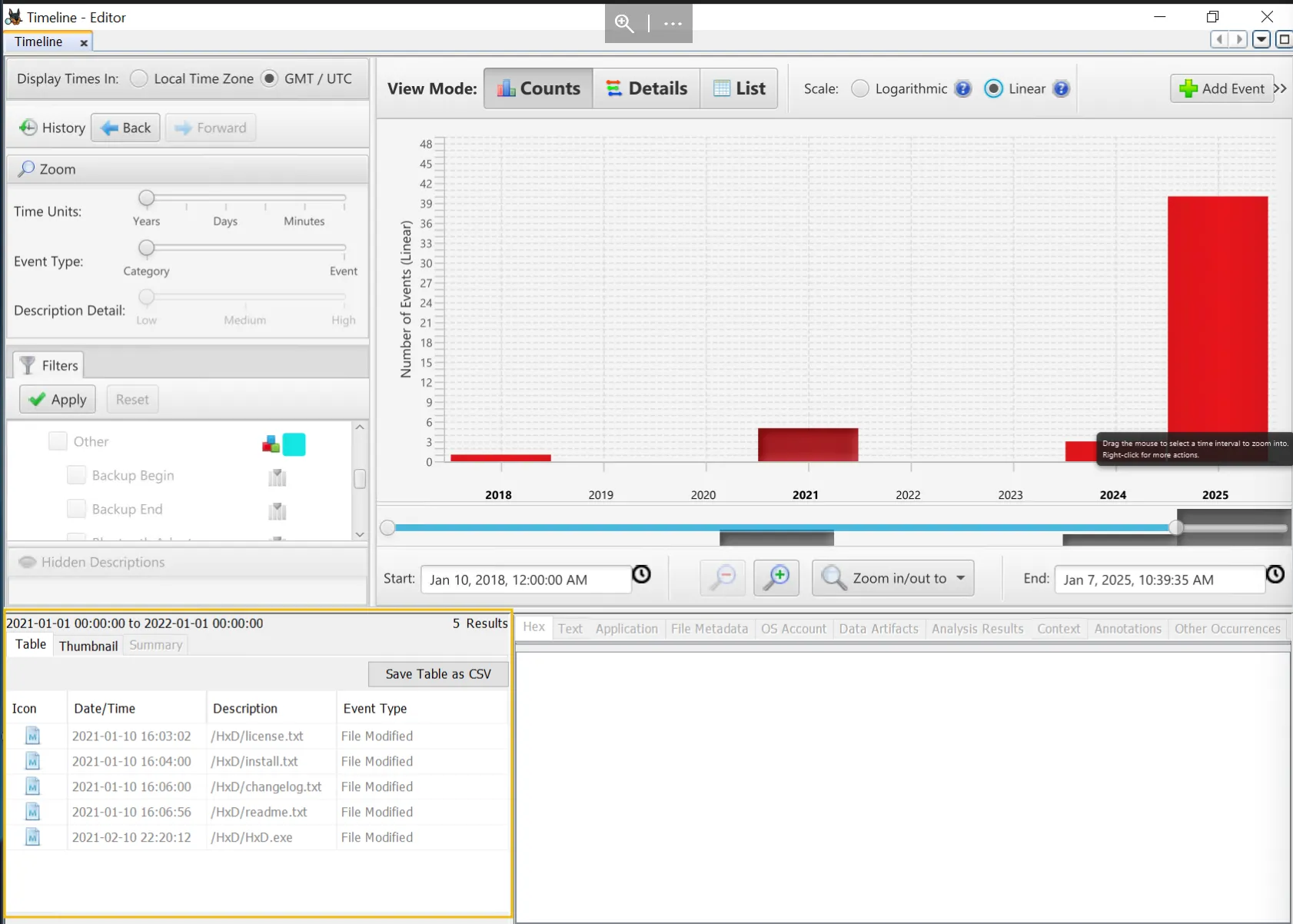
Task: Open the Thumbnail results tab
Action: (88, 646)
